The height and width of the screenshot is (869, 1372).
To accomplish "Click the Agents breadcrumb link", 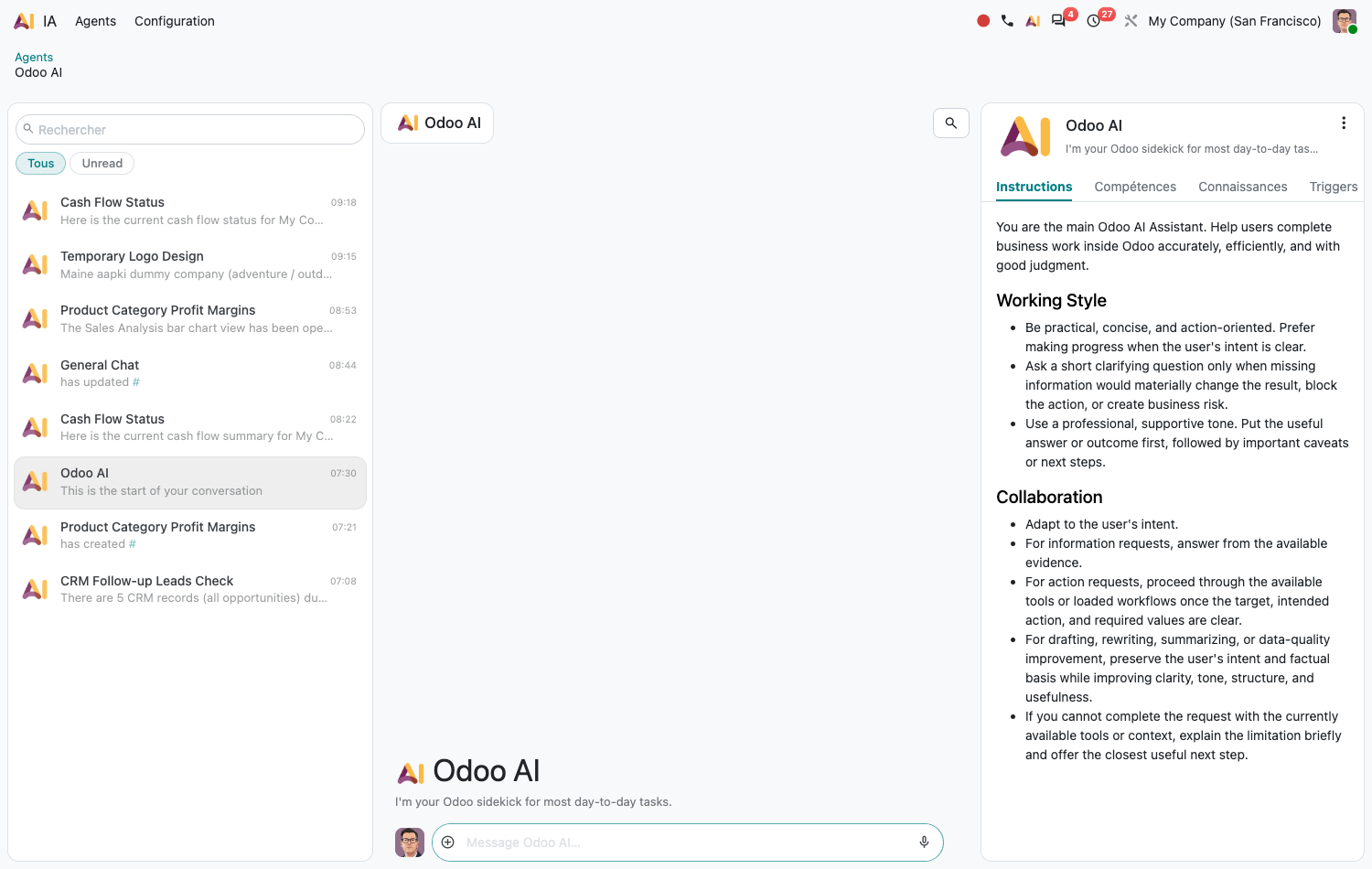I will pyautogui.click(x=34, y=57).
